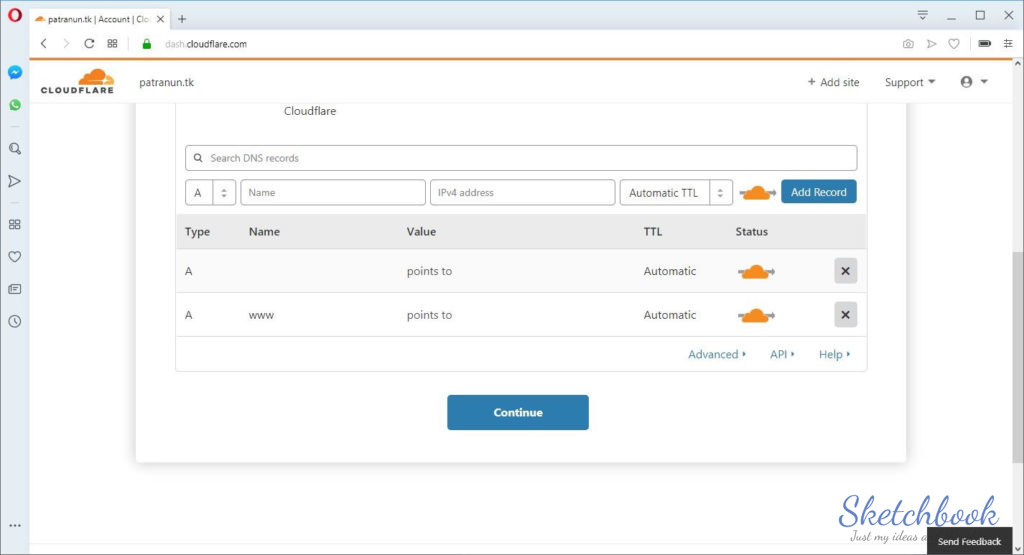1024x555 pixels.
Task: Open the sidebar three-dots setup menu
Action: (14, 525)
